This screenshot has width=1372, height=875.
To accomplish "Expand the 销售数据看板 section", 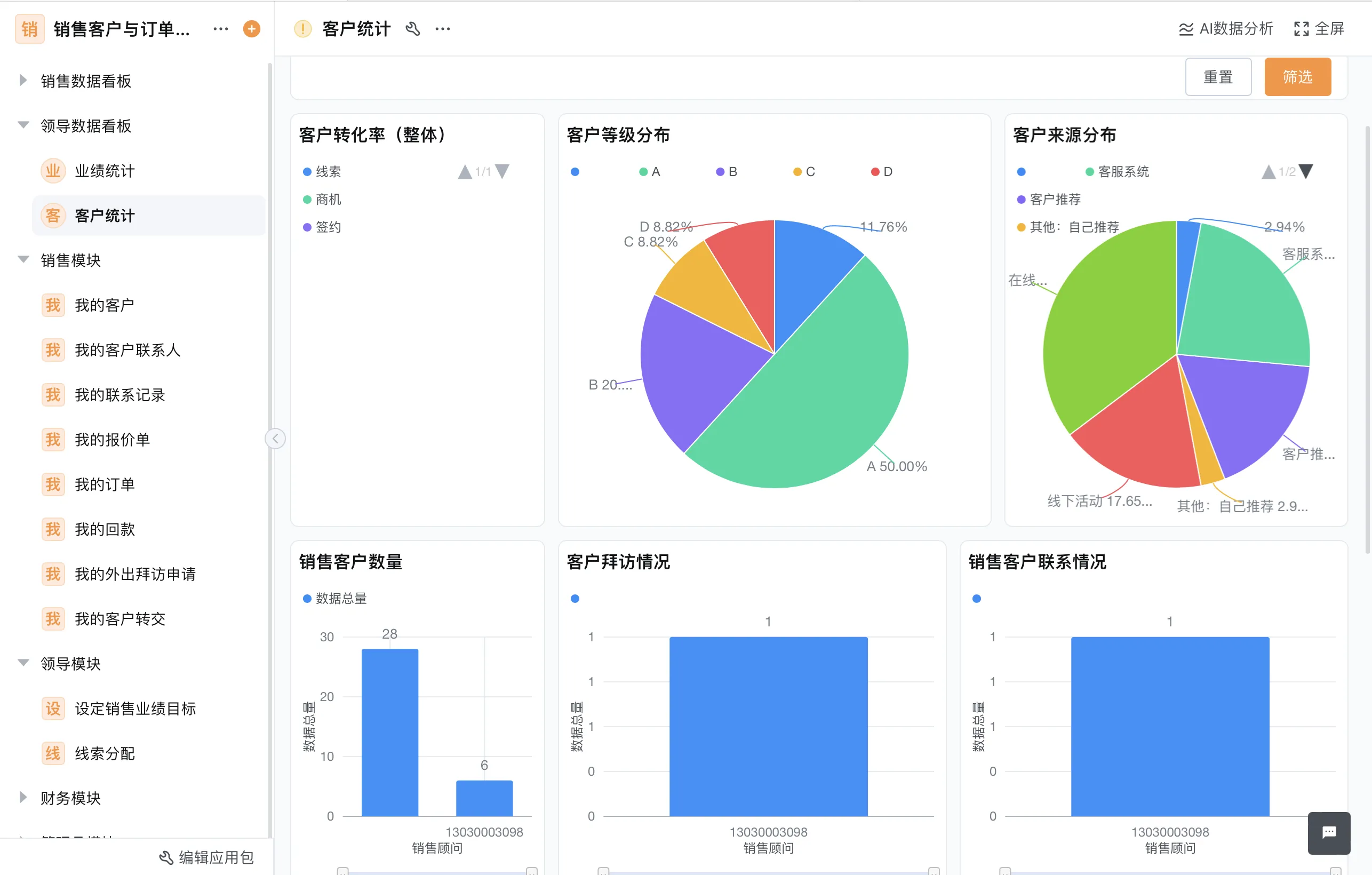I will pos(23,81).
